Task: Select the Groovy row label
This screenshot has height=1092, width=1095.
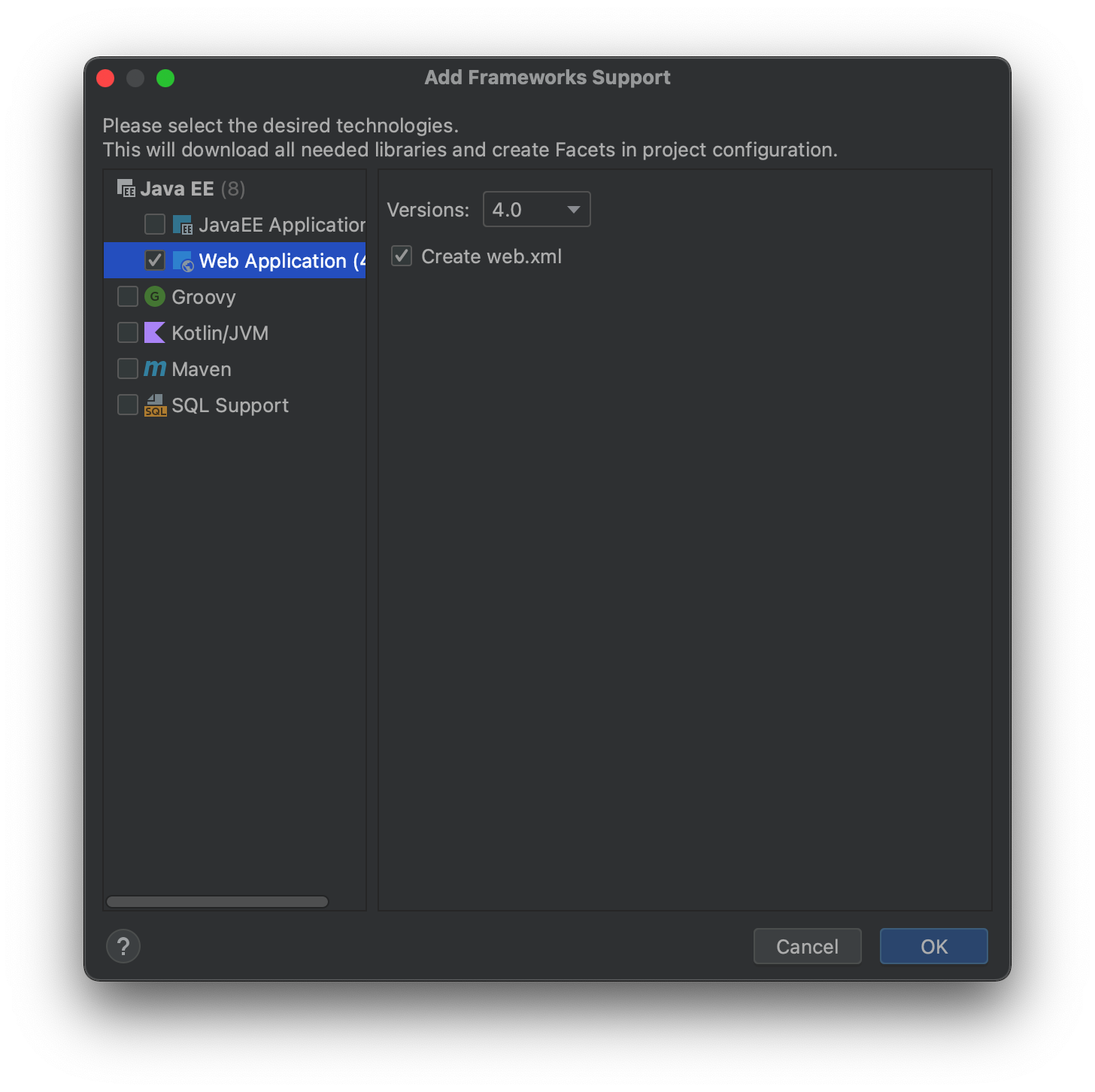Action: tap(204, 297)
